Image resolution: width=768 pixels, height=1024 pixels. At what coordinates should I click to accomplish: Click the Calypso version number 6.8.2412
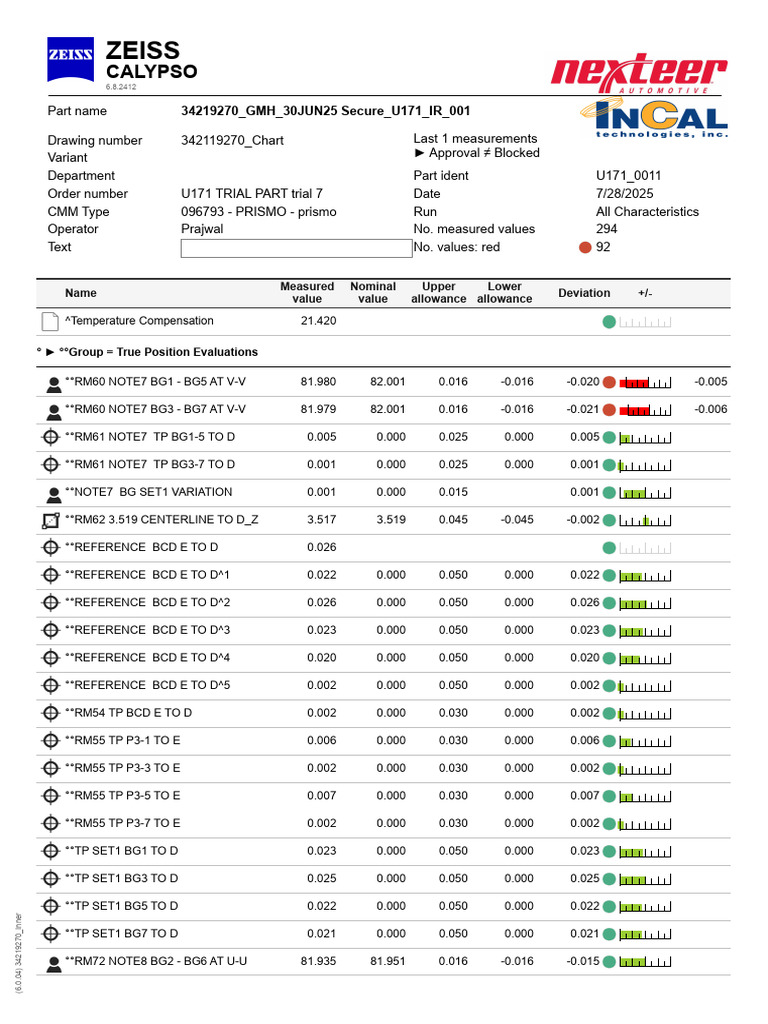121,86
